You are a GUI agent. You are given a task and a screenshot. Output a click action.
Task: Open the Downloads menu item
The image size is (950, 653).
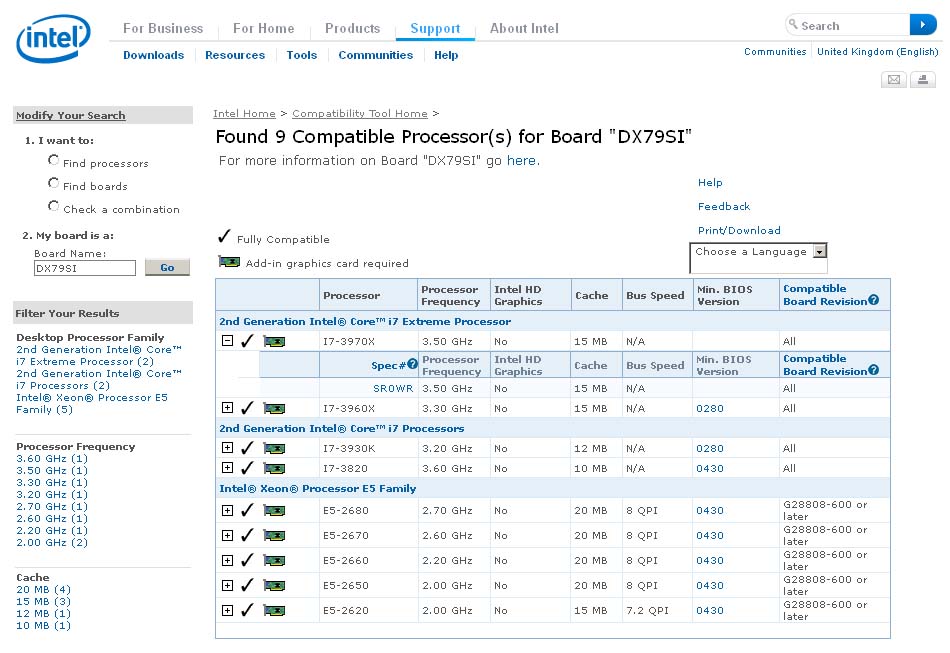click(153, 55)
